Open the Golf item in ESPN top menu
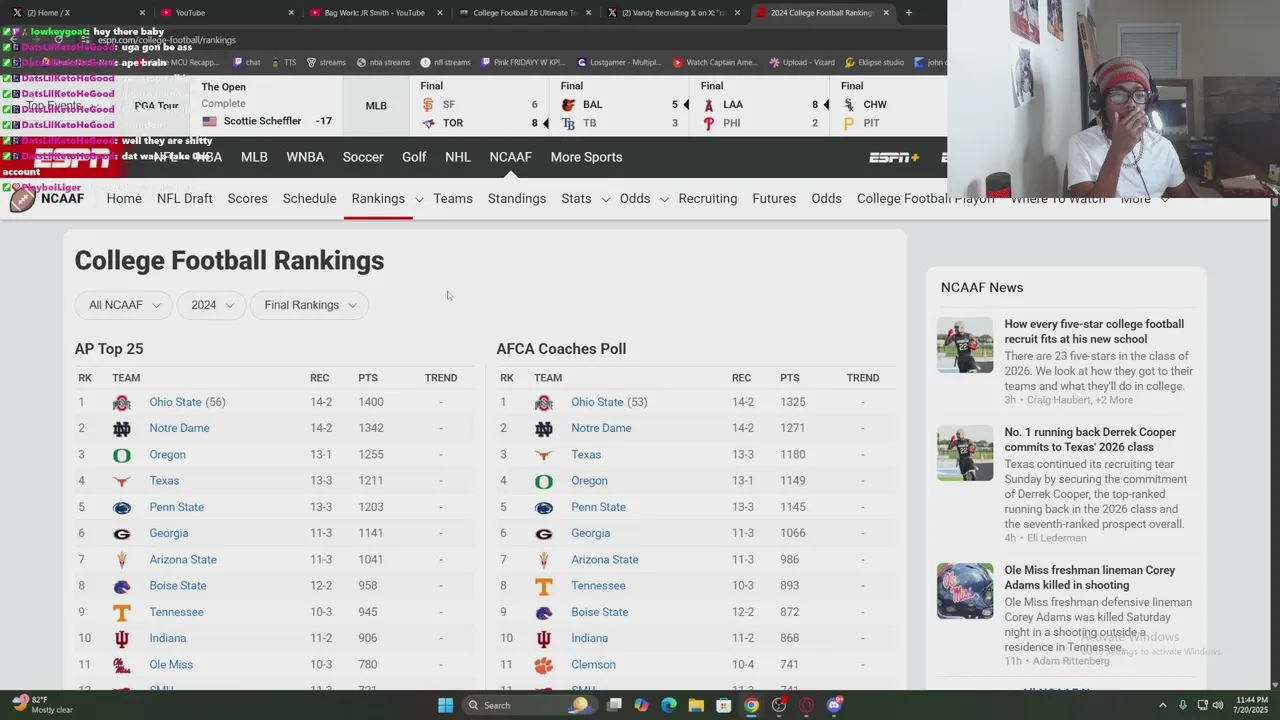This screenshot has height=720, width=1280. click(414, 157)
